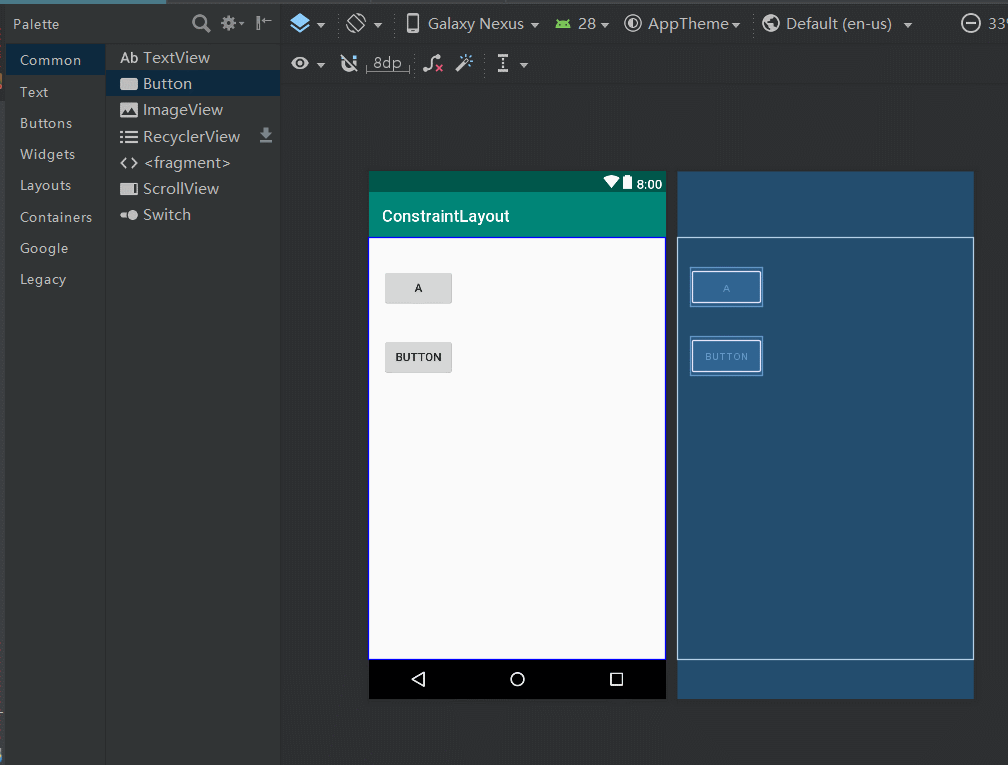Open the design surface layers selector
This screenshot has width=1008, height=765.
pyautogui.click(x=307, y=24)
